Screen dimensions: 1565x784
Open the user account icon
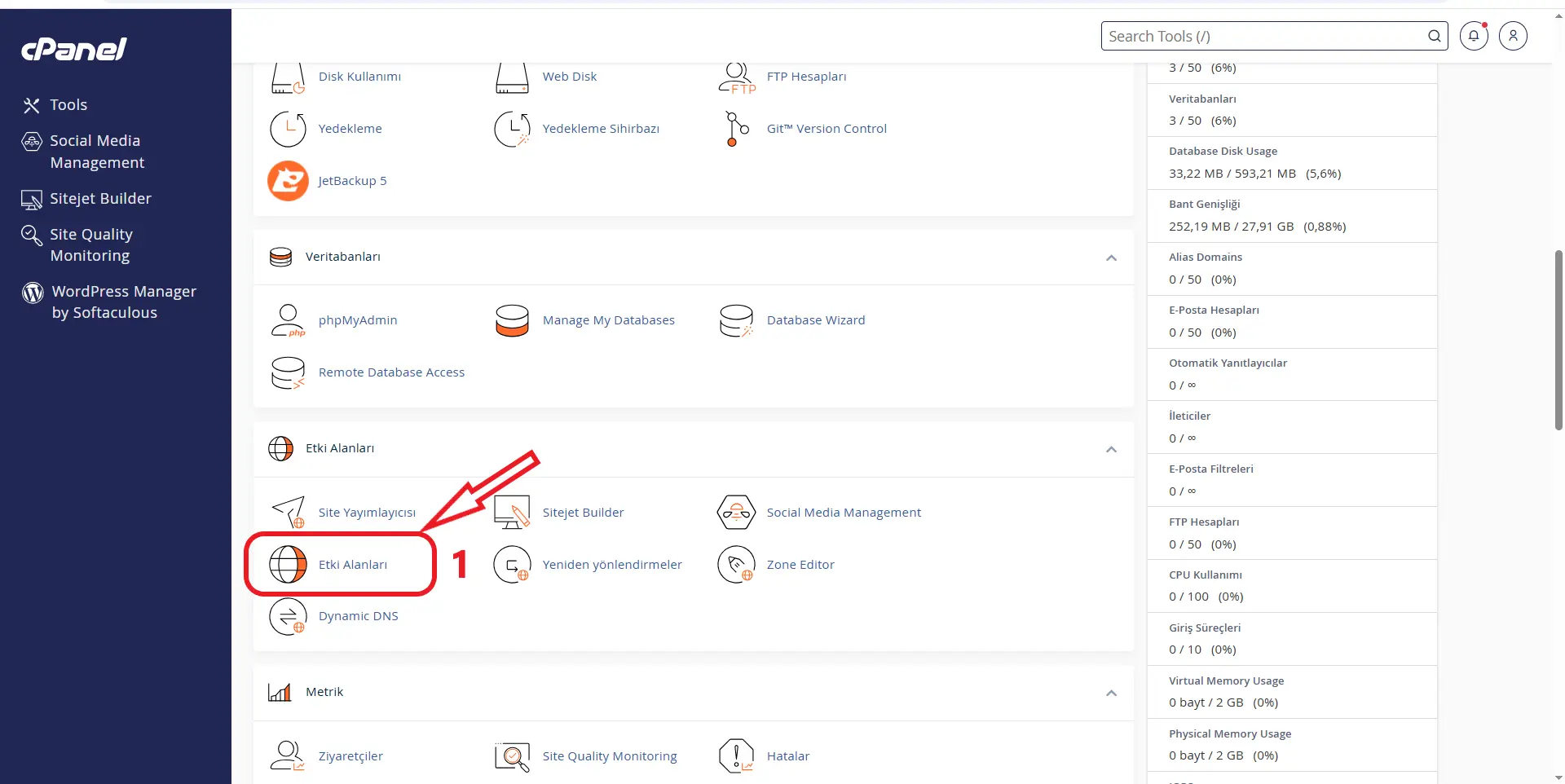pos(1513,36)
